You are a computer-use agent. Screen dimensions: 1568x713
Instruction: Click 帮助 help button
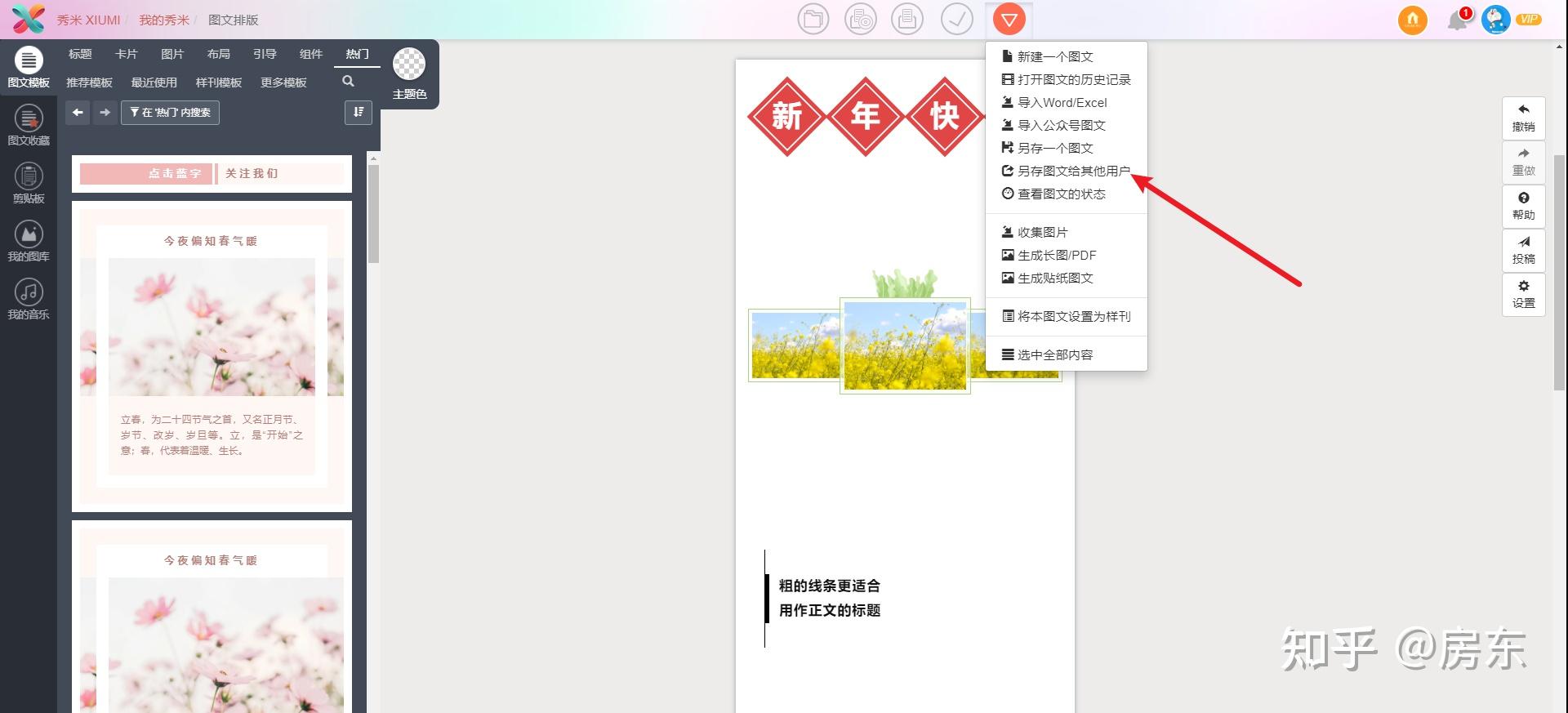pos(1523,207)
